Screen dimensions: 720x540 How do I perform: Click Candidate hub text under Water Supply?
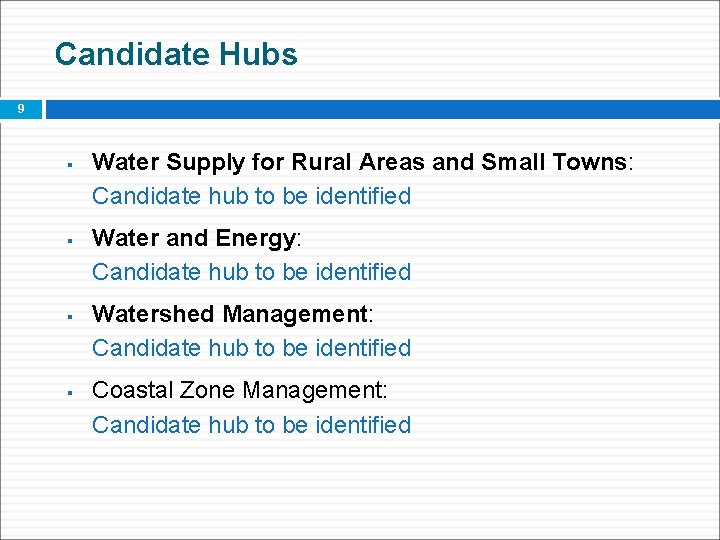point(251,196)
